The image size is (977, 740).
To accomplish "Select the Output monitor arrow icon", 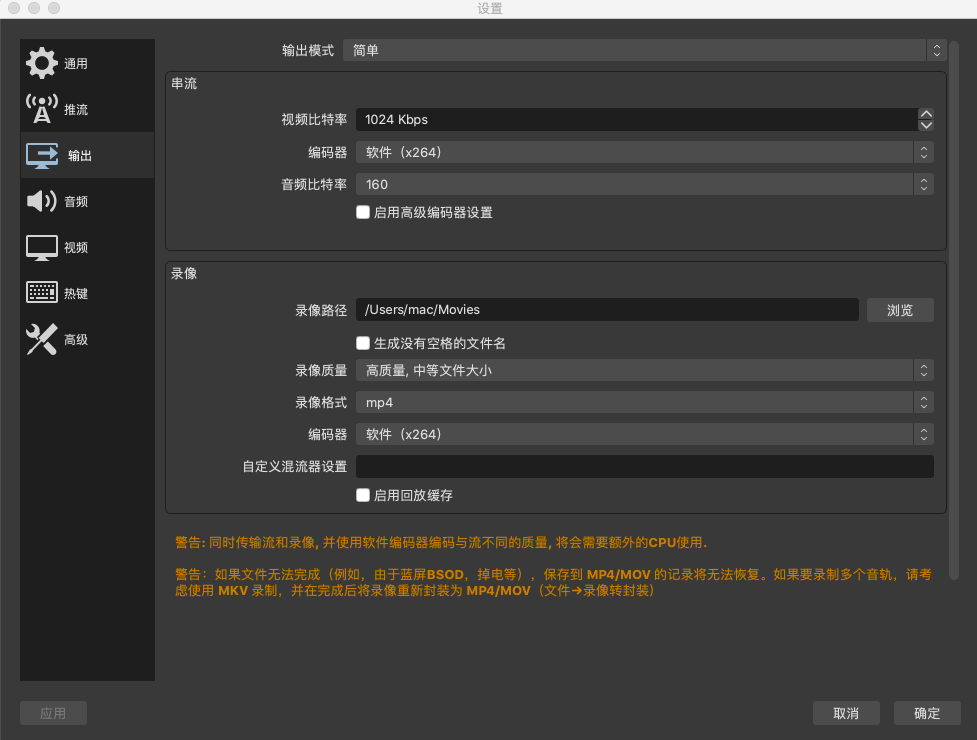I will 42,155.
